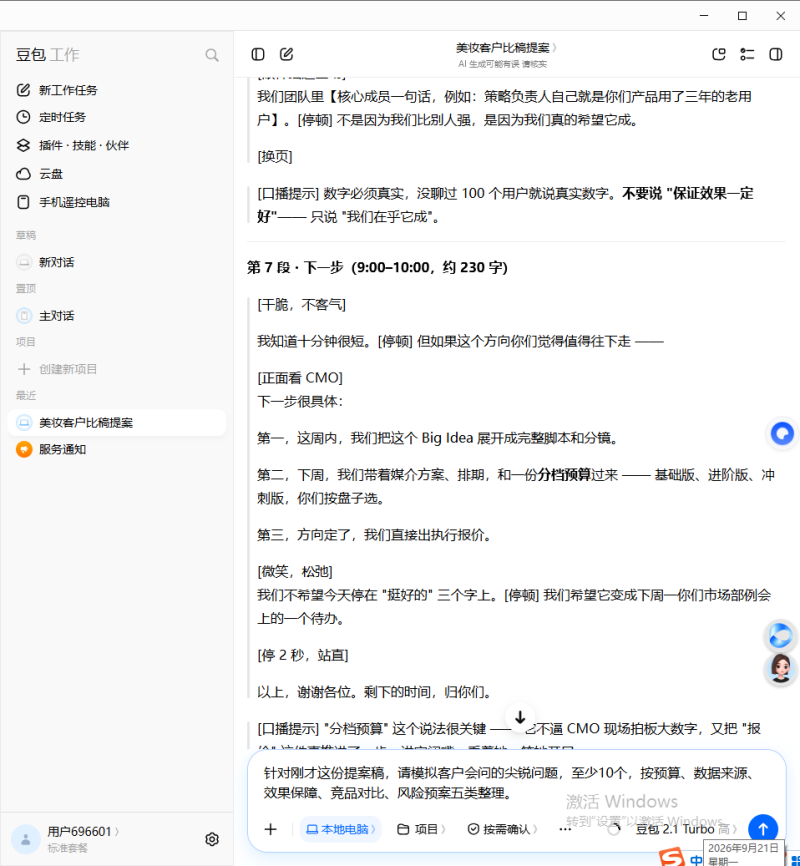Start a new chat with the compose icon
Viewport: 800px width, 866px height.
coord(286,54)
